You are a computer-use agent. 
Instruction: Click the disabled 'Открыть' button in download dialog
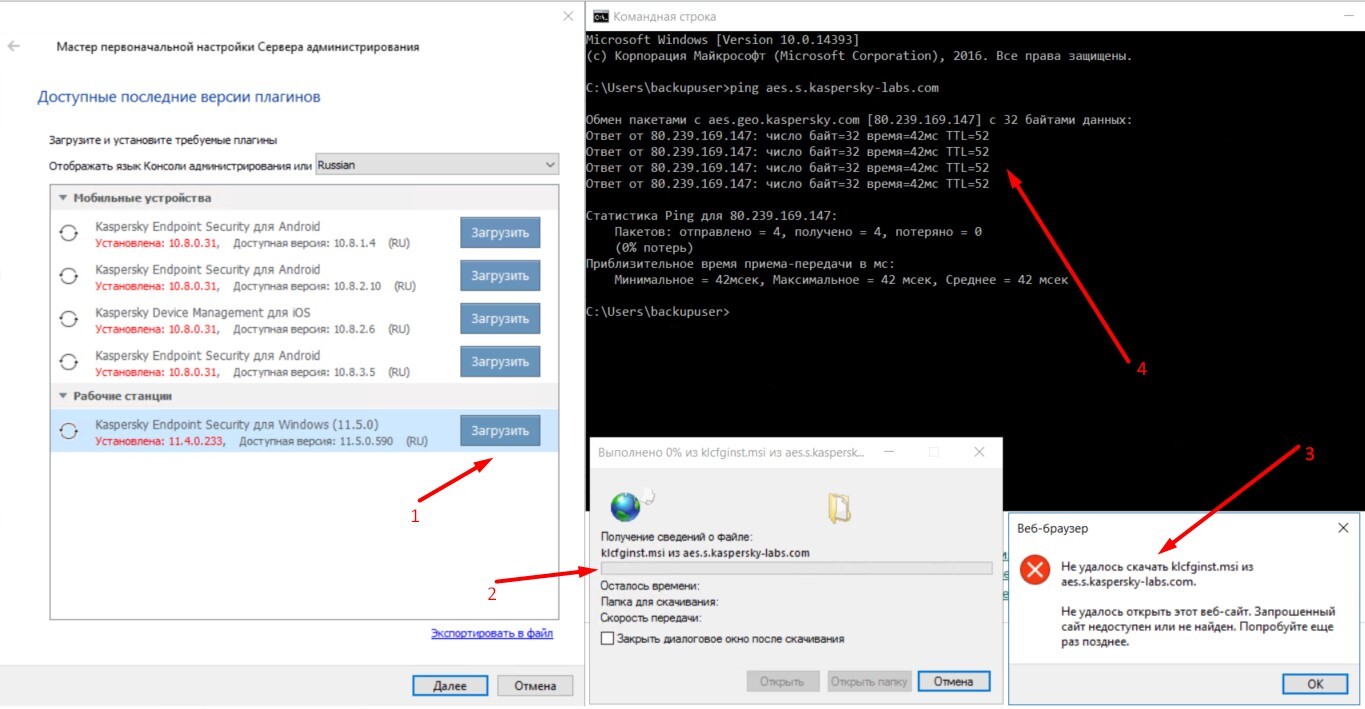click(782, 682)
